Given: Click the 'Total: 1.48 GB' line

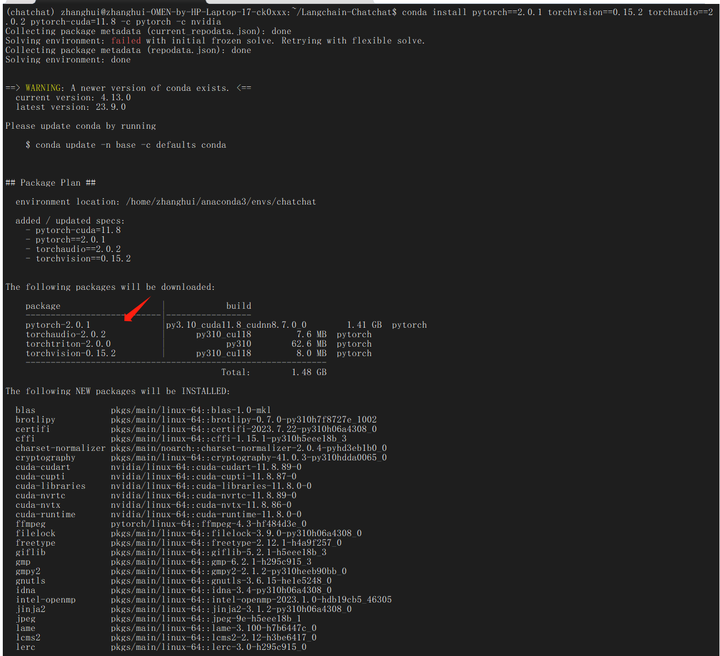Looking at the screenshot, I should (274, 372).
